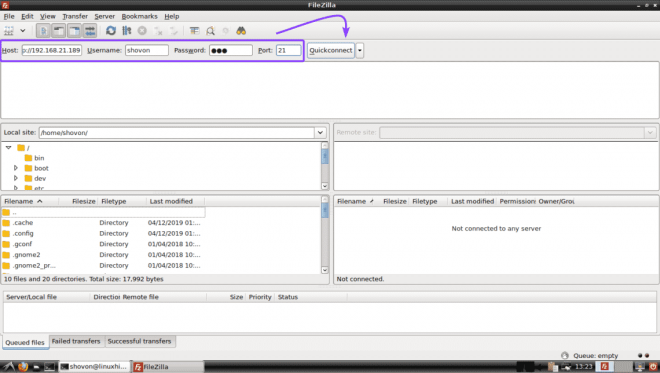Sort local files by Filetype column
The image size is (660, 373).
coord(122,201)
